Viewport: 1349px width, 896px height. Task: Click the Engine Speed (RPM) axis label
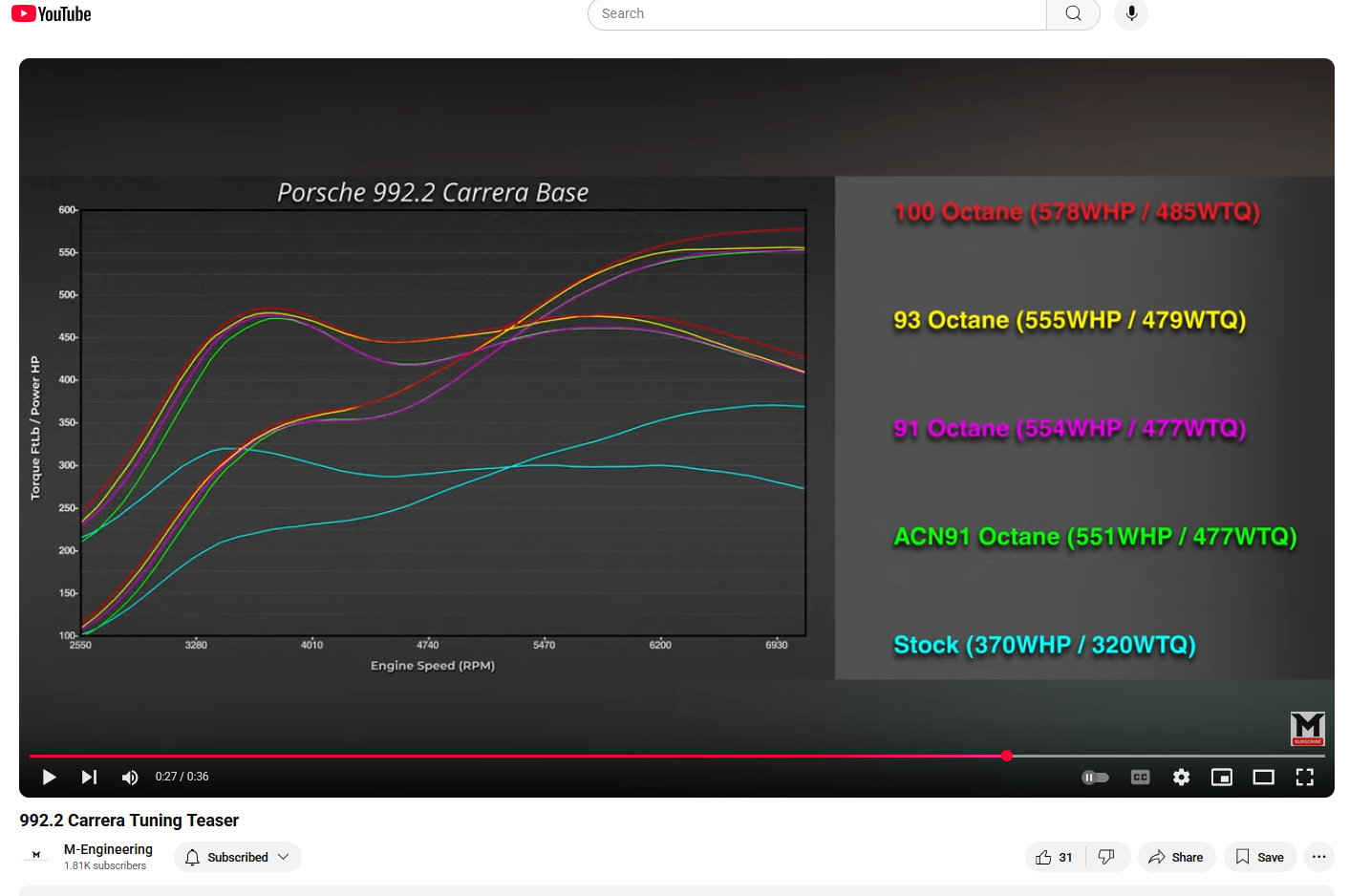click(433, 666)
